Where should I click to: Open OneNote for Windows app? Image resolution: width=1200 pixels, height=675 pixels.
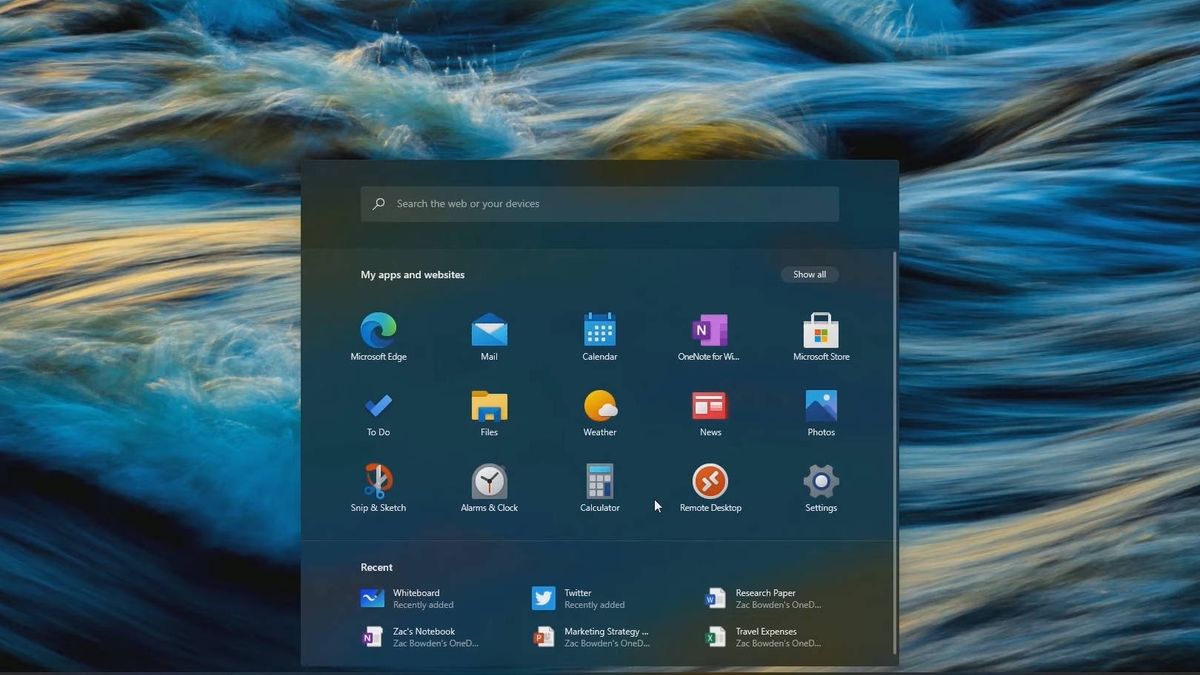point(709,337)
